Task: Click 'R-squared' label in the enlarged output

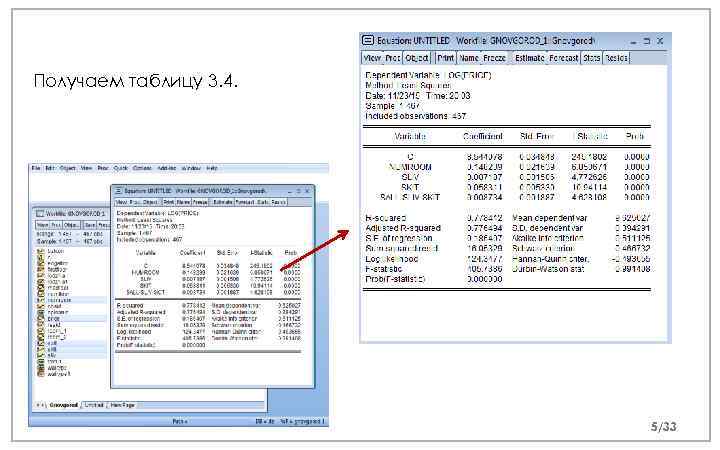Action: (386, 218)
